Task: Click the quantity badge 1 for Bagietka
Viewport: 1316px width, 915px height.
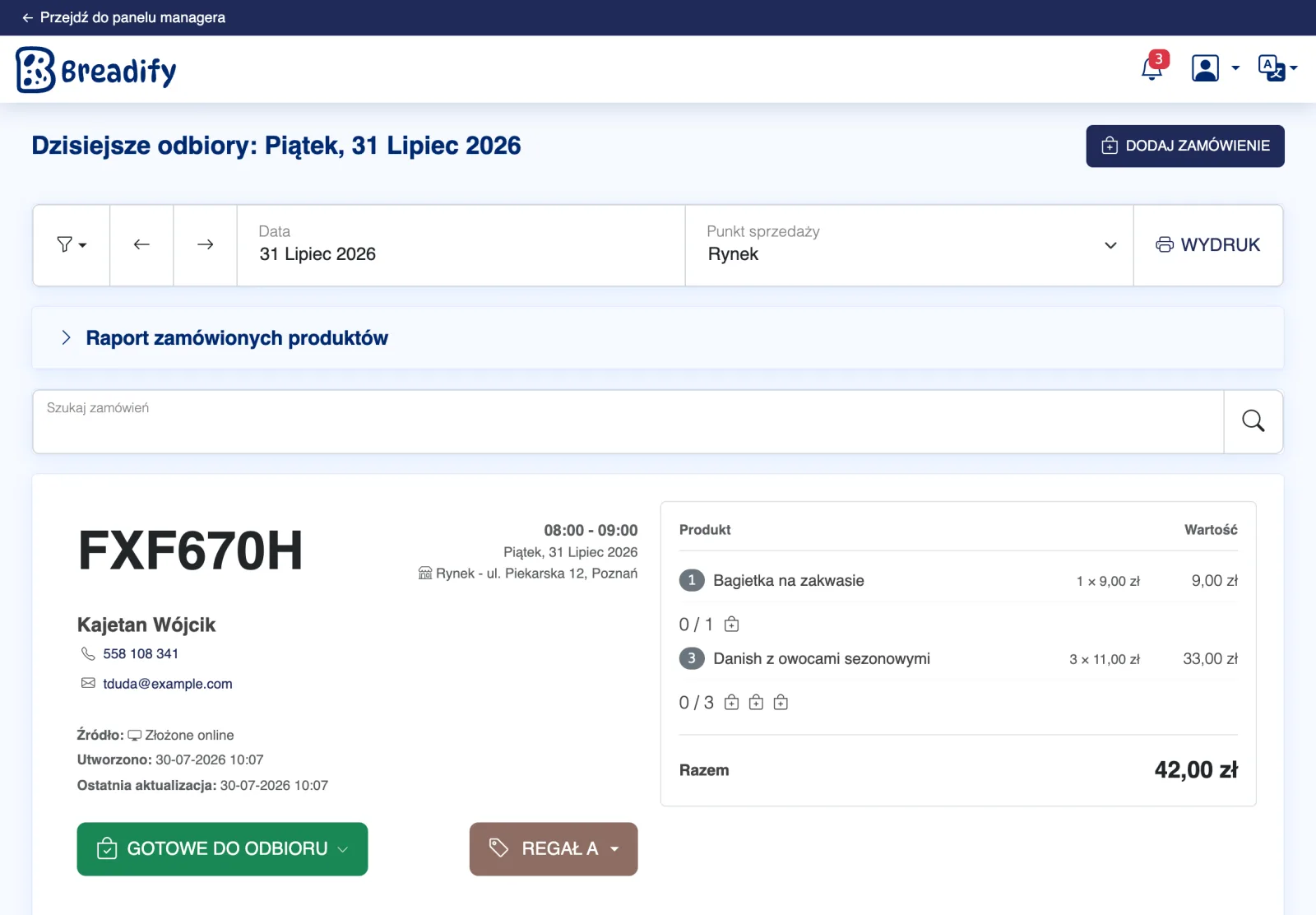Action: click(x=692, y=580)
